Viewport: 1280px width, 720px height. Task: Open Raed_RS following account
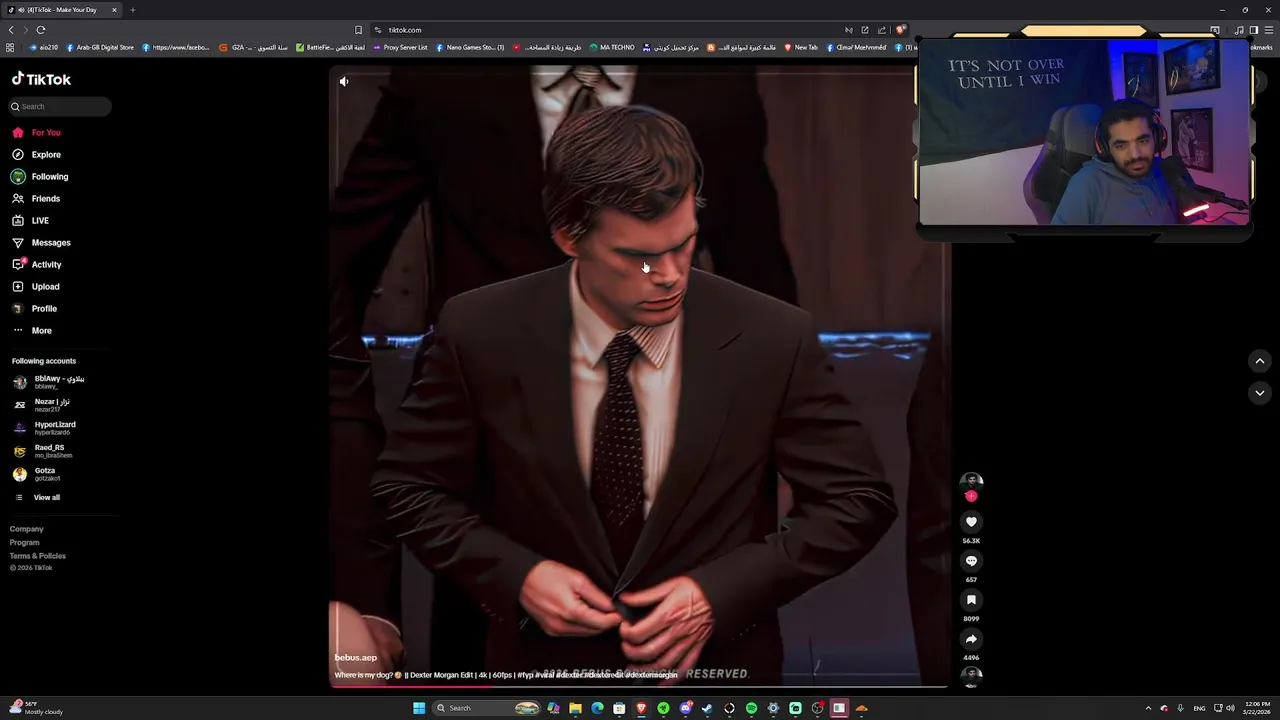pyautogui.click(x=43, y=451)
